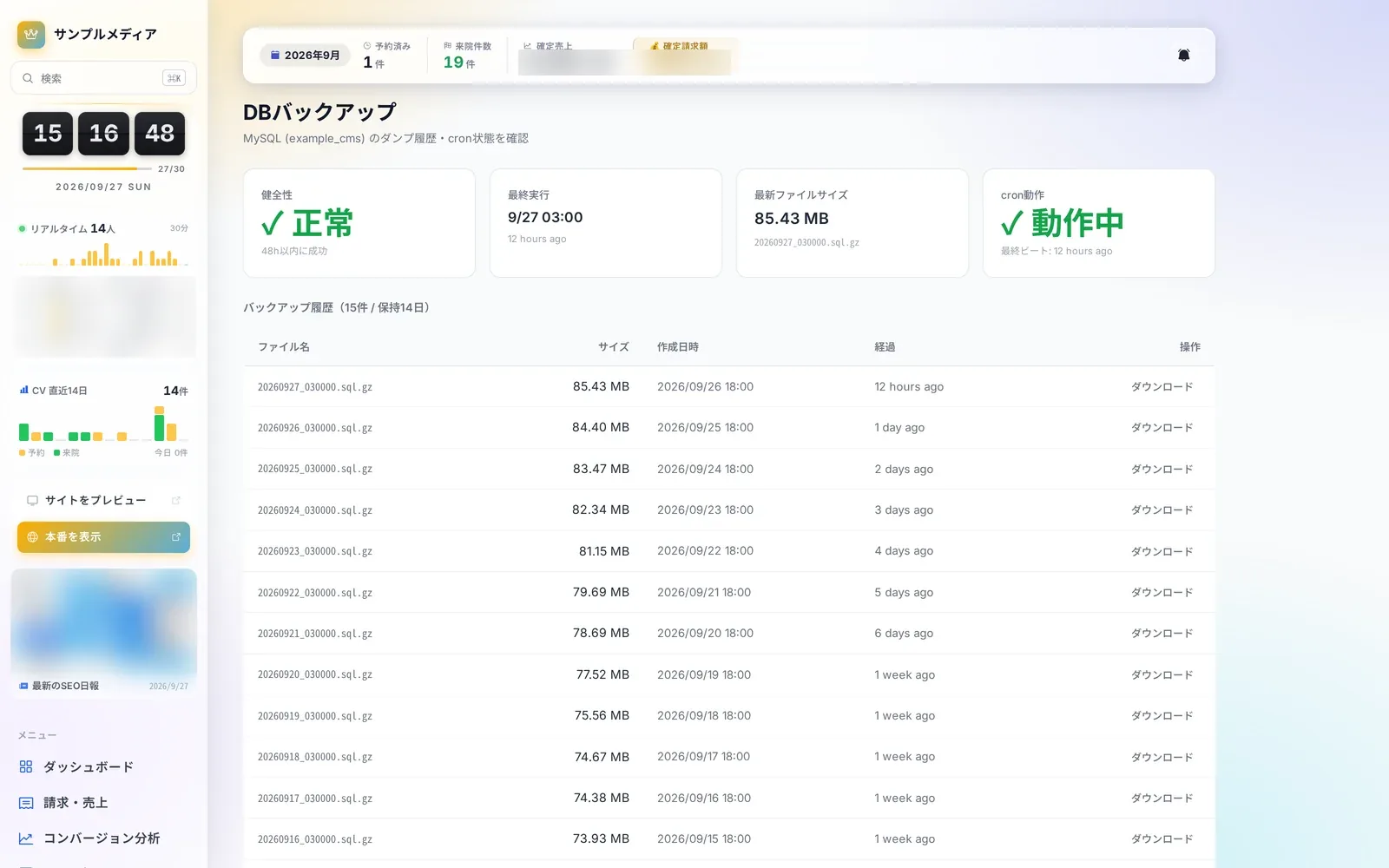The height and width of the screenshot is (868, 1389).
Task: Click the CV bar chart icon
Action: point(23,391)
